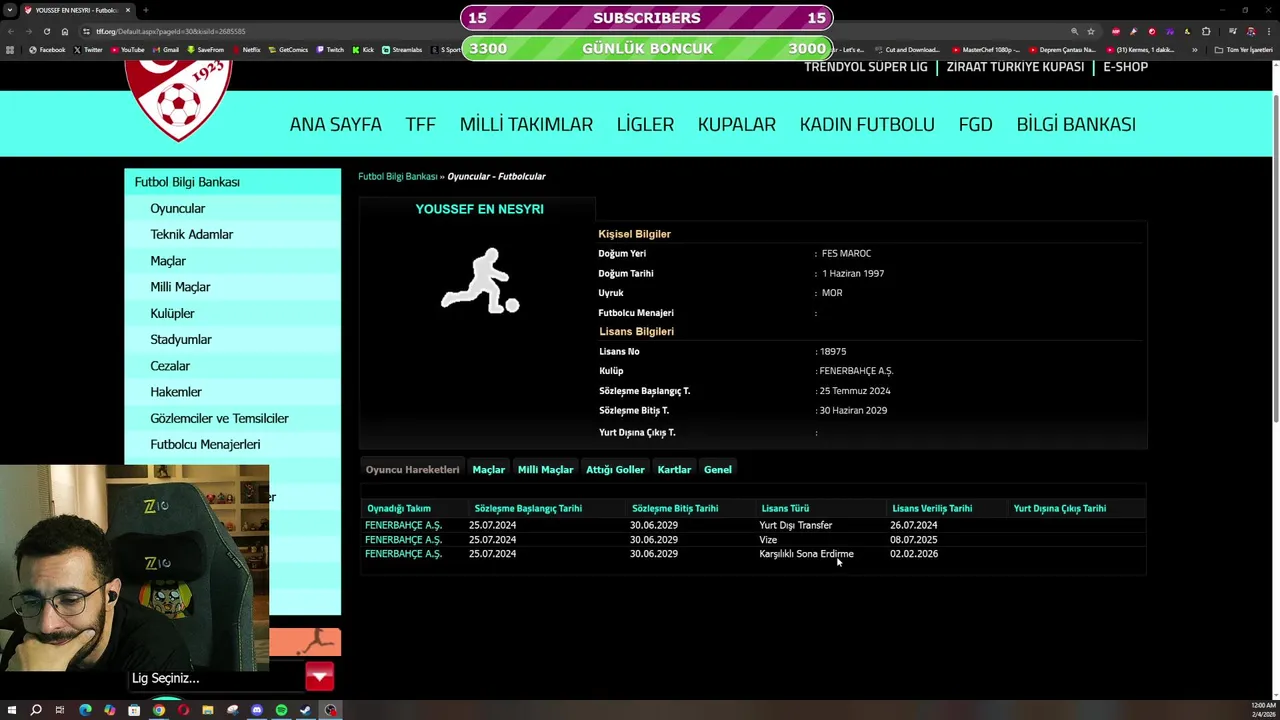Open Spotify from the taskbar
This screenshot has height=720, width=1280.
click(x=281, y=710)
